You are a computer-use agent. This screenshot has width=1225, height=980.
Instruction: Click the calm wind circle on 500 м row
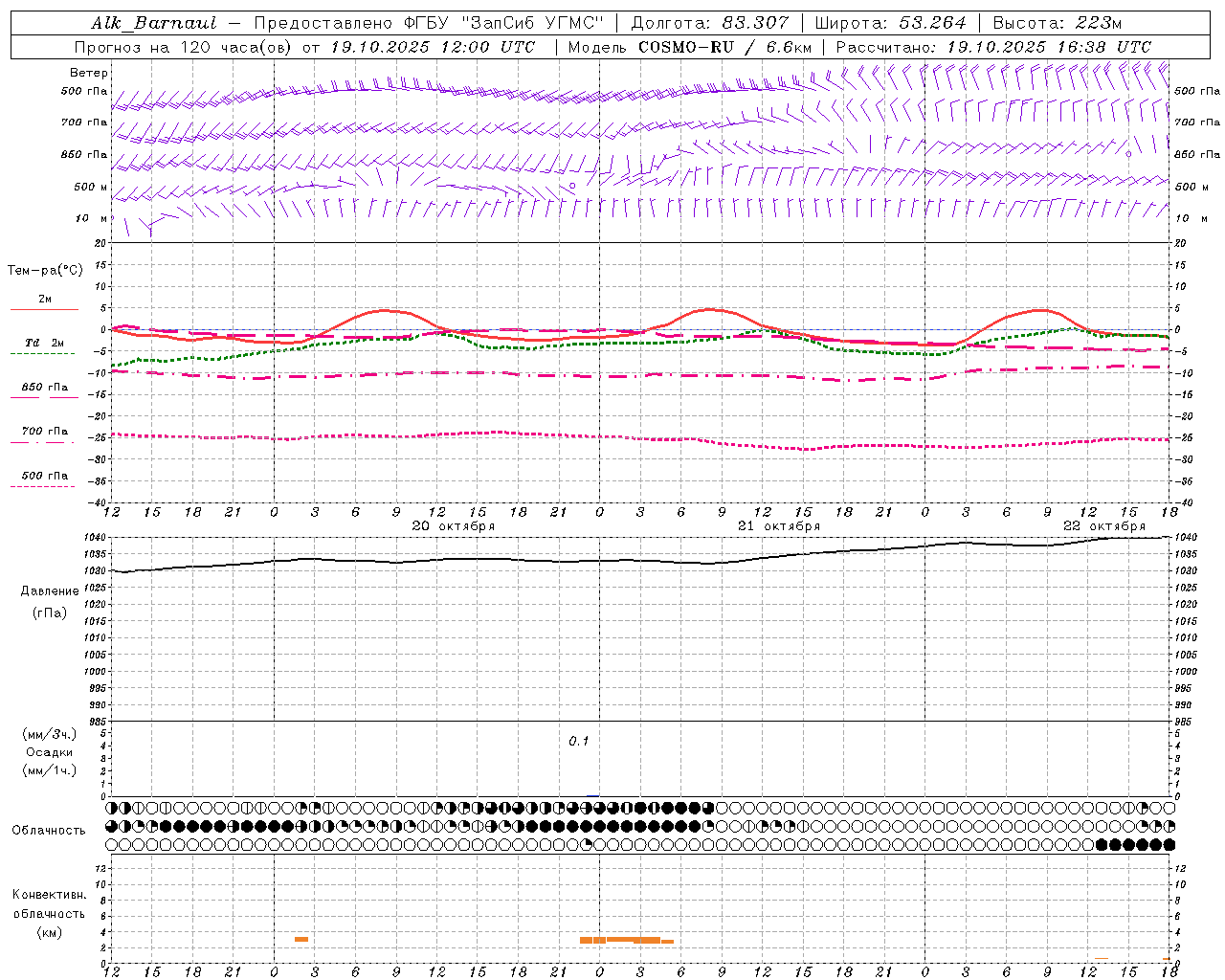pos(572,186)
